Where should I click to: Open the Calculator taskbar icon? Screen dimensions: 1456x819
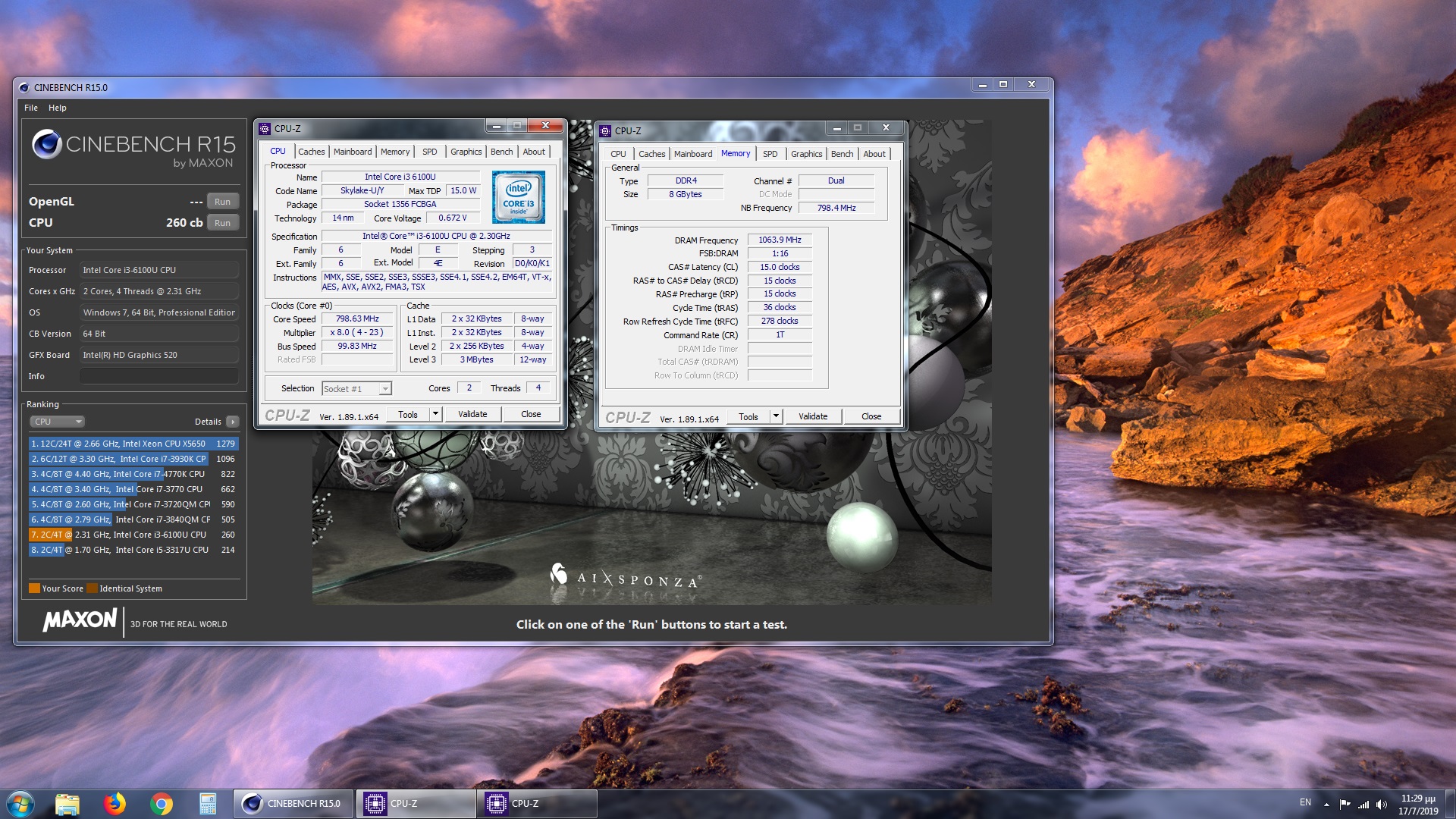point(208,804)
